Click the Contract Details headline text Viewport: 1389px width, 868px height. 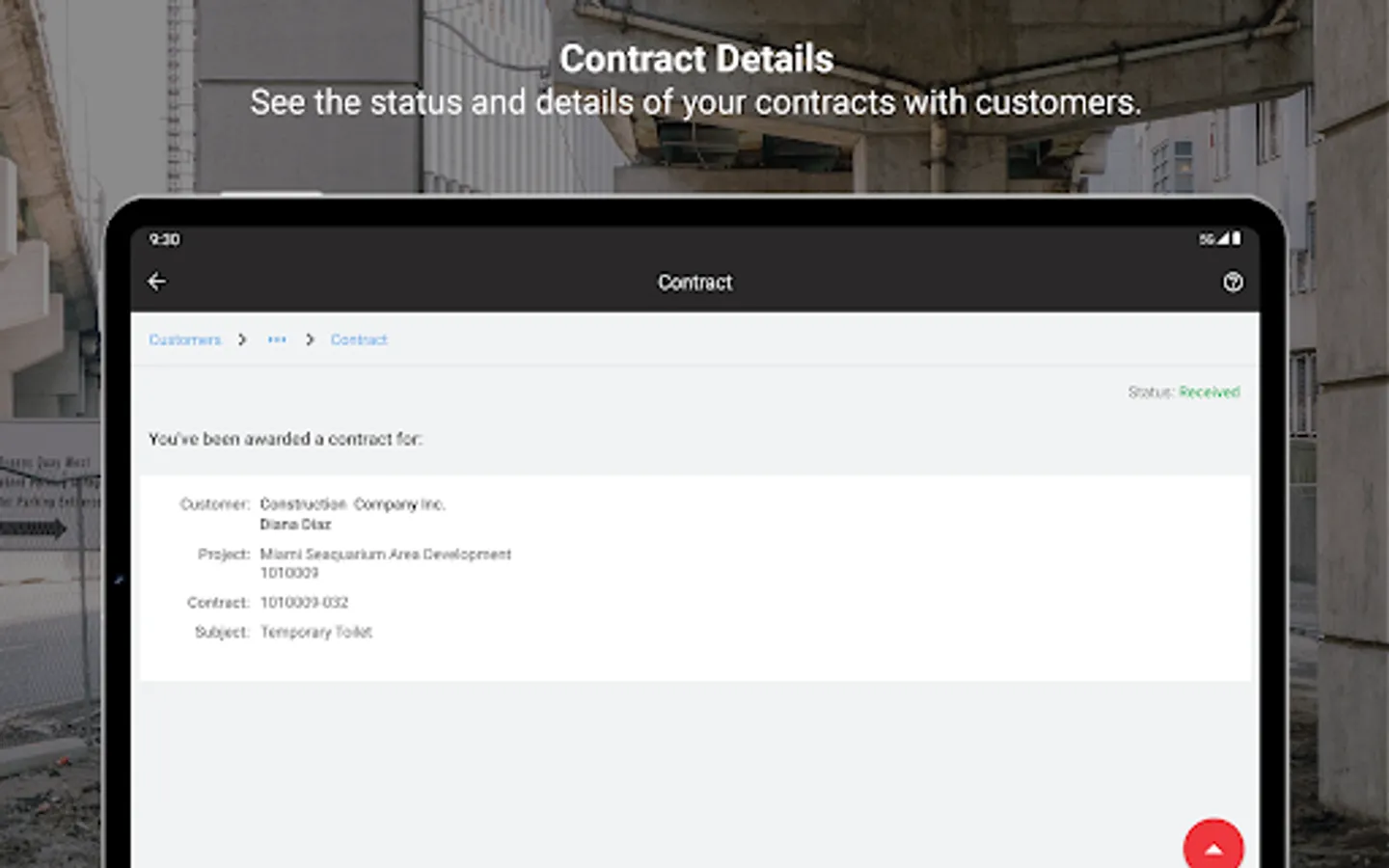pyautogui.click(x=695, y=59)
